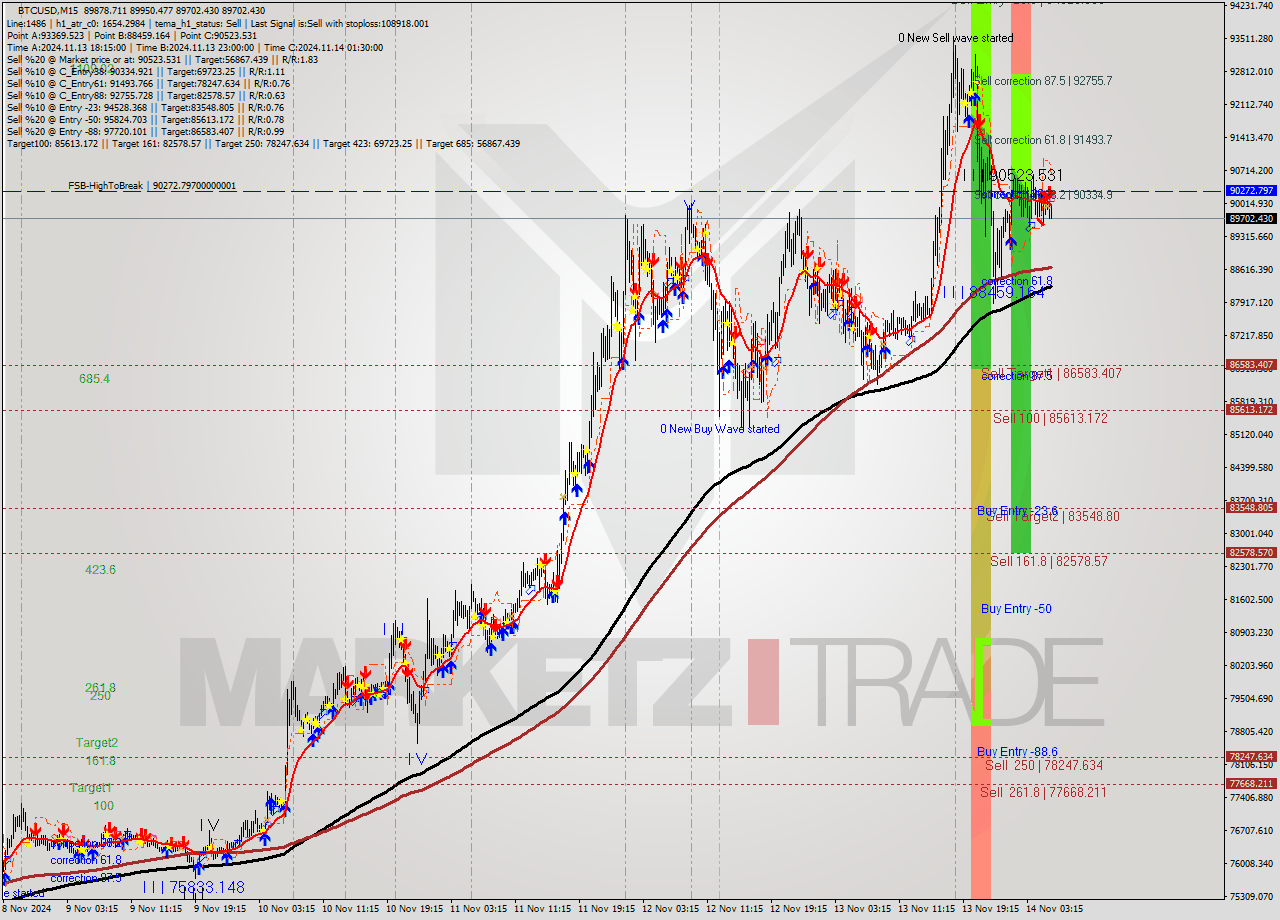Screen dimensions: 1280x920
Task: Select the 75309.470 bottom price scale value
Action: [1251, 896]
